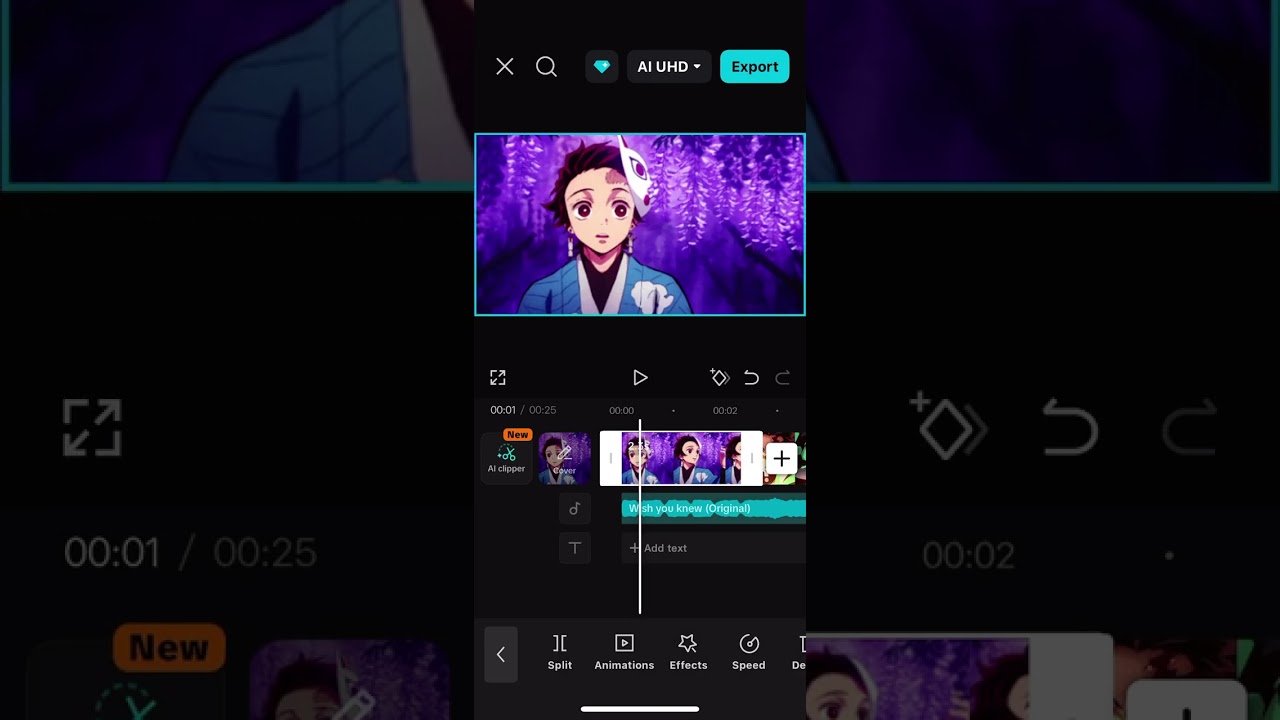The width and height of the screenshot is (1280, 720).
Task: Click the 00:00 ruler mark
Action: [x=622, y=411]
